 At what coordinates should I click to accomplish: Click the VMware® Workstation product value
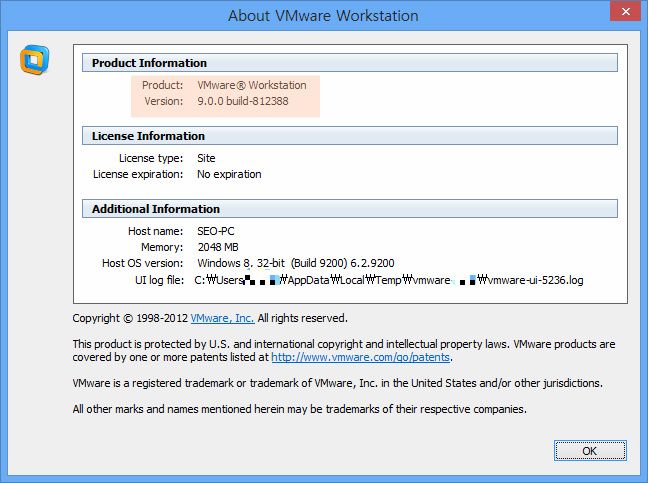click(252, 85)
